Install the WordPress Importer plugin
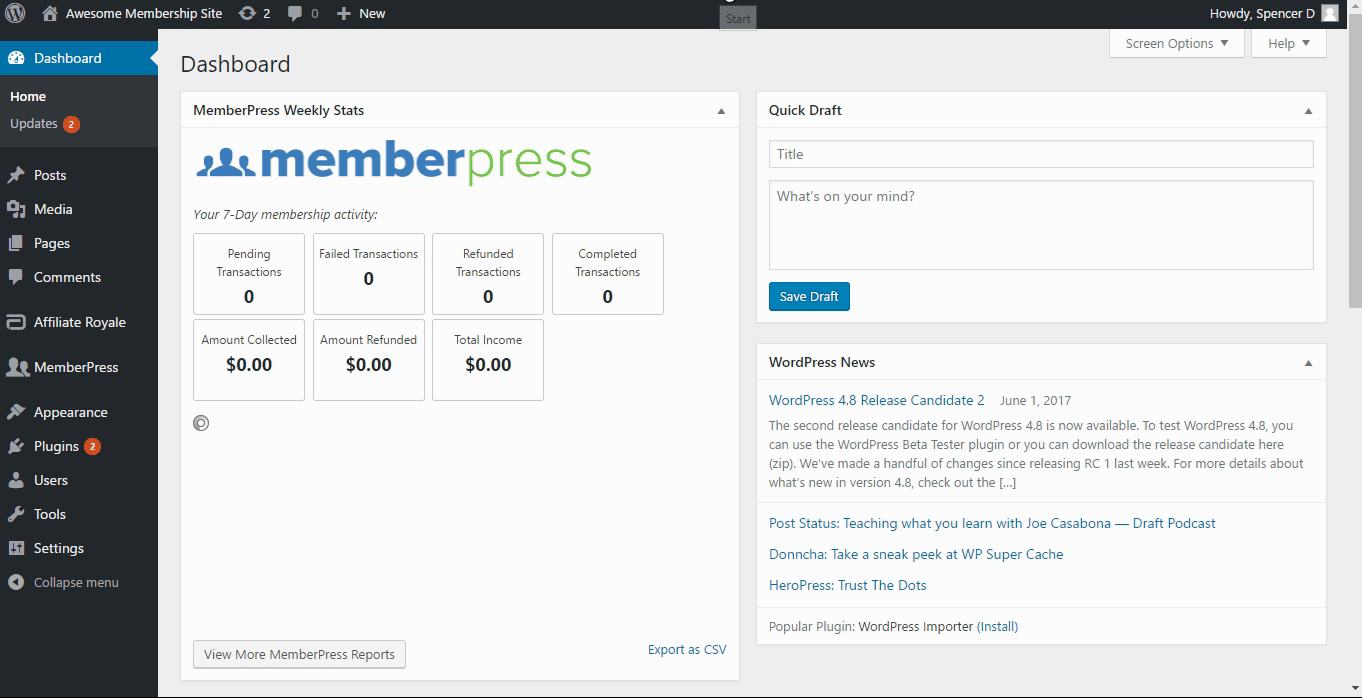Screen dimensions: 1362x698 tap(997, 626)
